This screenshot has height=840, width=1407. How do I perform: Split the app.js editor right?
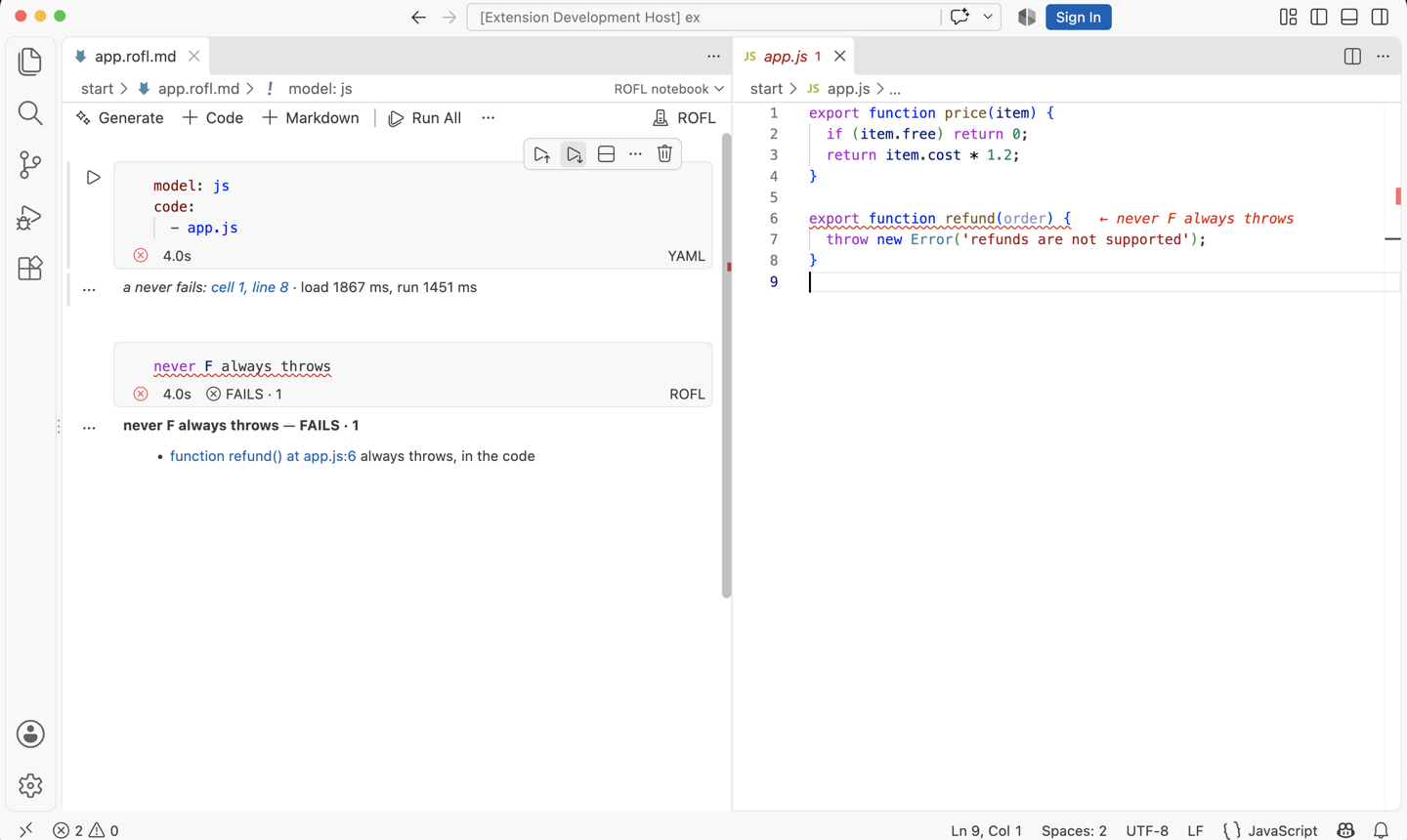[1352, 57]
